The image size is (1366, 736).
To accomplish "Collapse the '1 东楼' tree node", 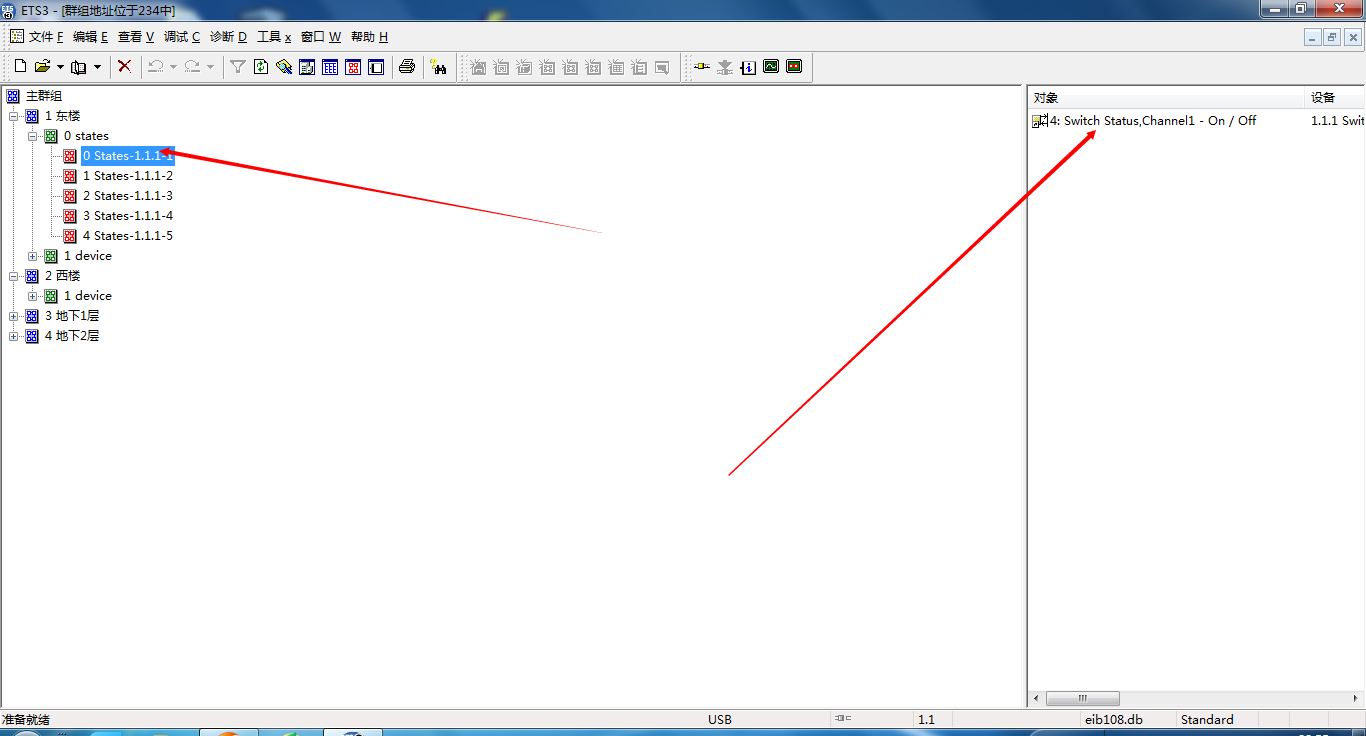I will click(x=14, y=116).
